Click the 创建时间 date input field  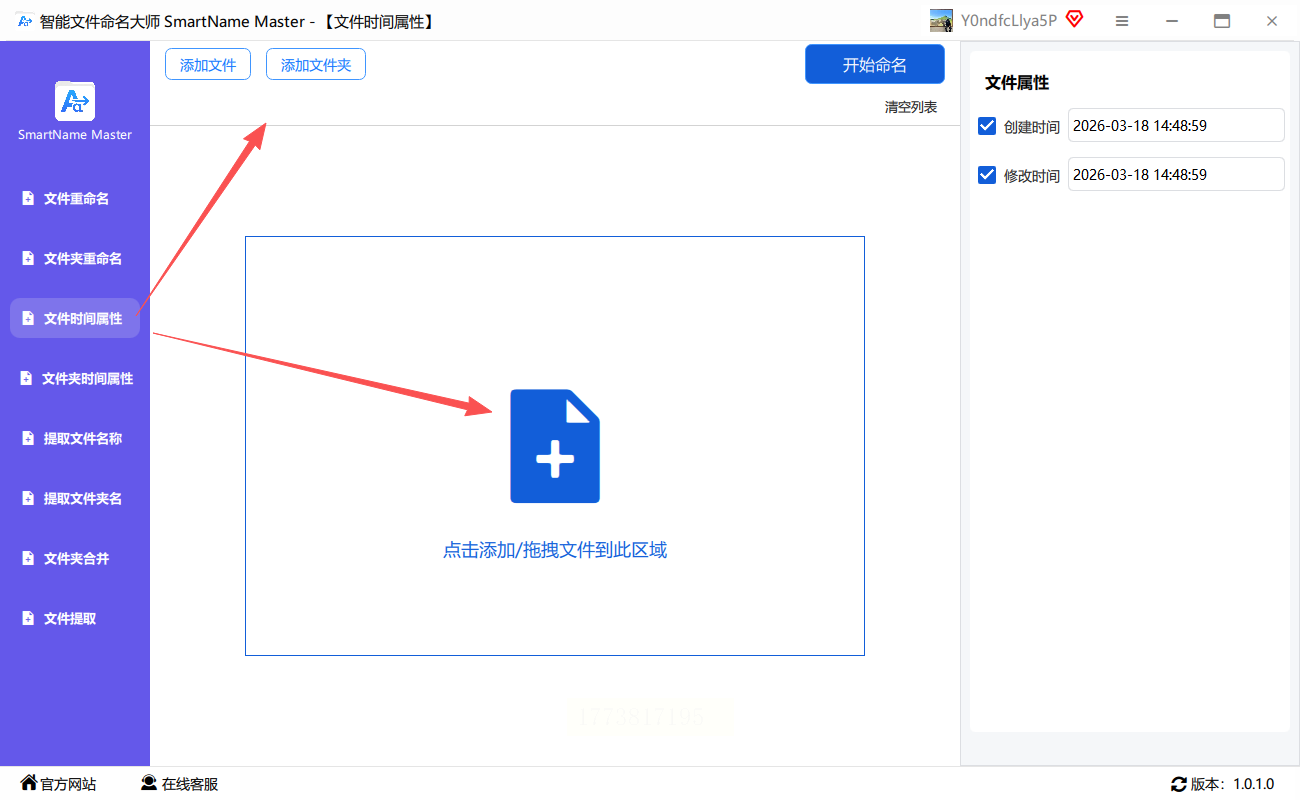tap(1176, 125)
